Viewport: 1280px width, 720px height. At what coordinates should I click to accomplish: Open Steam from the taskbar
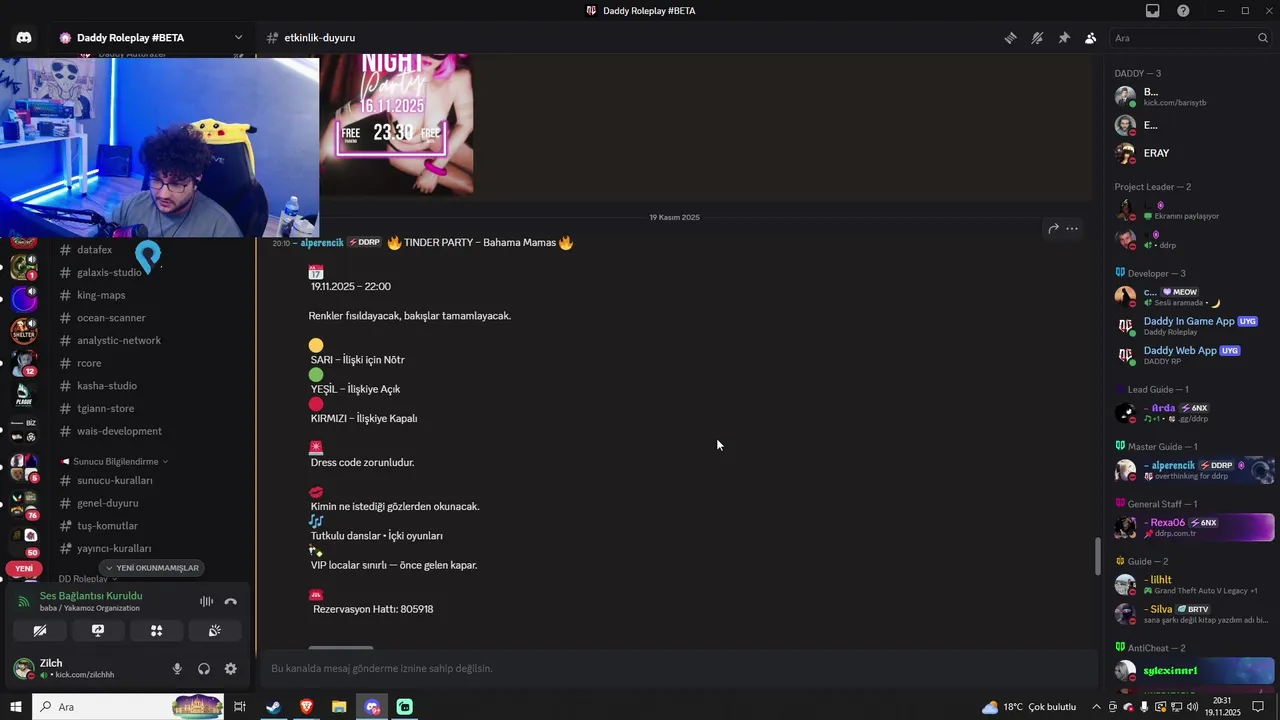tap(273, 707)
